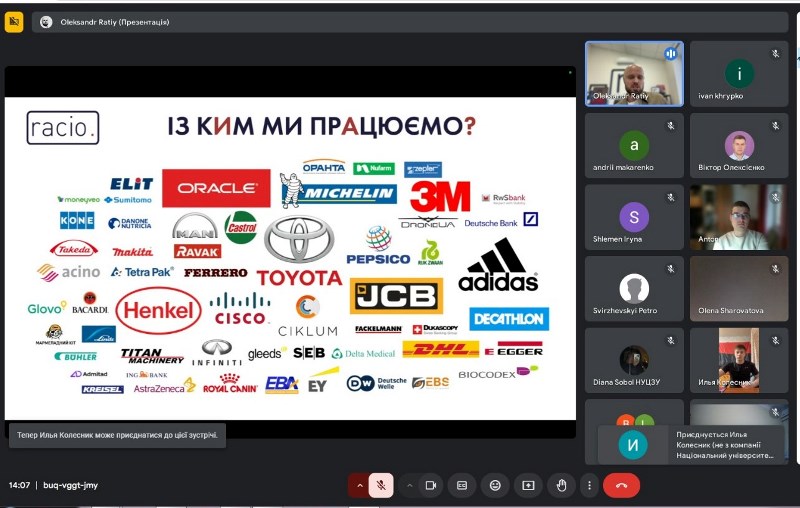Image resolution: width=800 pixels, height=508 pixels.
Task: Click the DHL logo in the presentation
Action: [441, 349]
